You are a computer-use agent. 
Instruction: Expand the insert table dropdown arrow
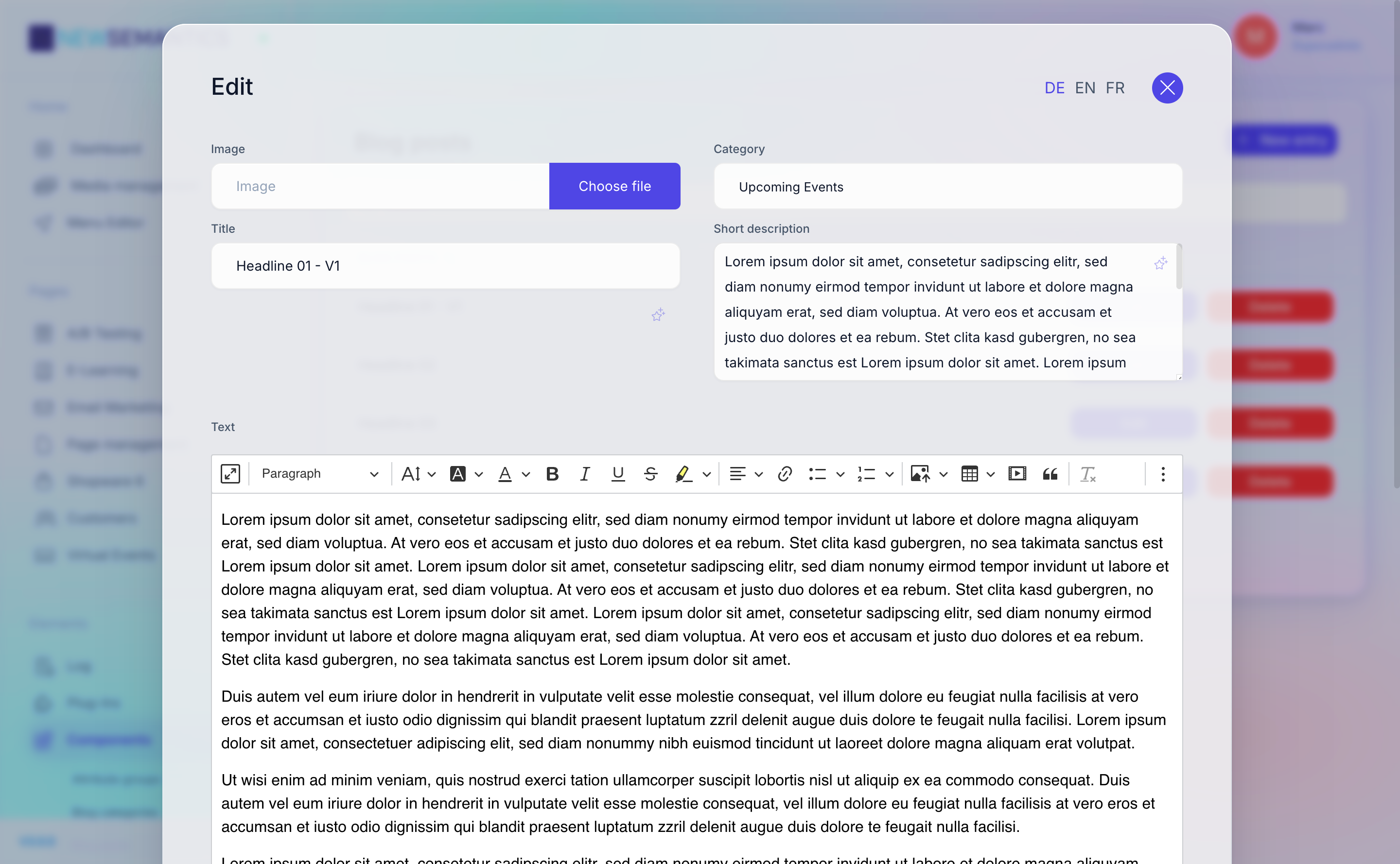pos(991,474)
